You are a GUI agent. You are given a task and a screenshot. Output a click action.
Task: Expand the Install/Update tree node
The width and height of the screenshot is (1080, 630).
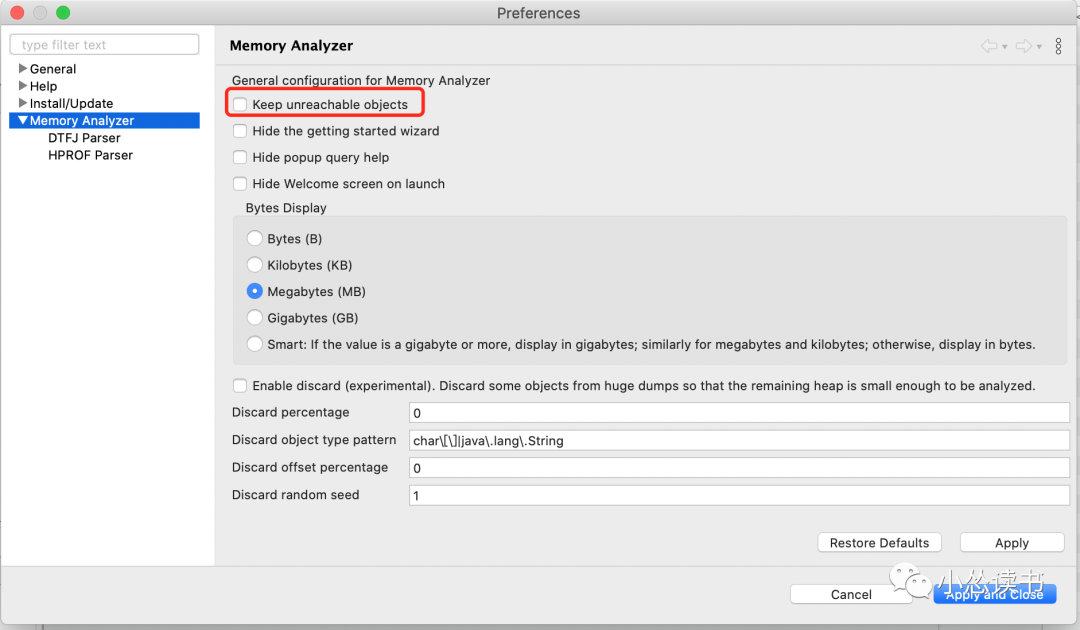[23, 103]
